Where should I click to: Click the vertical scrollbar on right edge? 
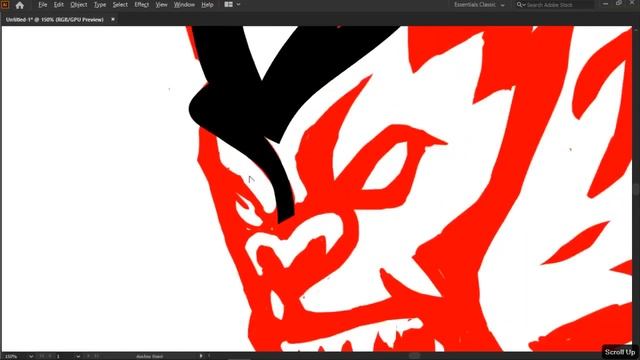[x=636, y=188]
